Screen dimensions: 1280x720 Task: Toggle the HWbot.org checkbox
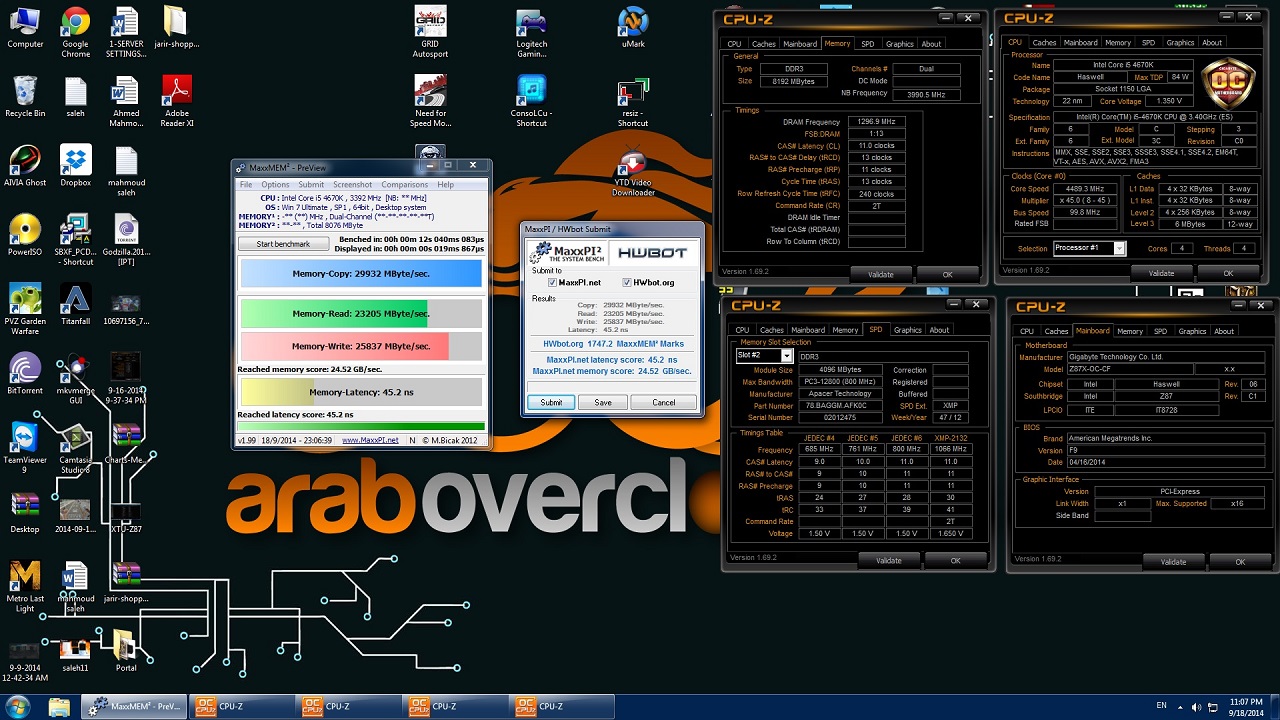pos(627,283)
